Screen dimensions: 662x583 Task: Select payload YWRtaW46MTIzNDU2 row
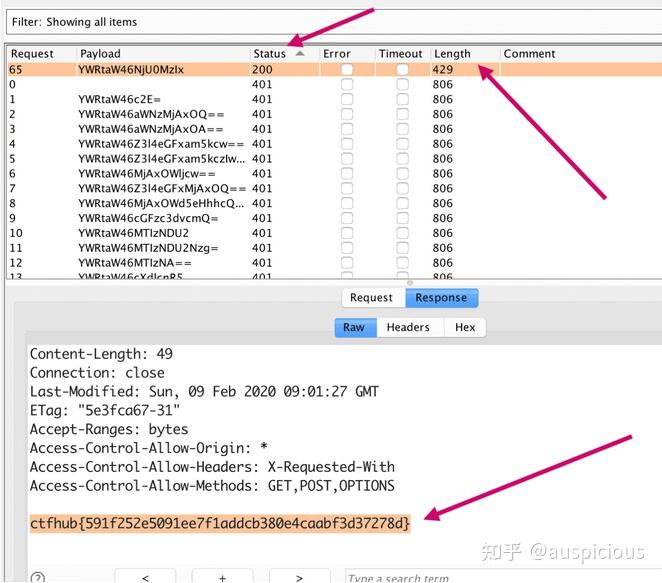click(x=133, y=233)
